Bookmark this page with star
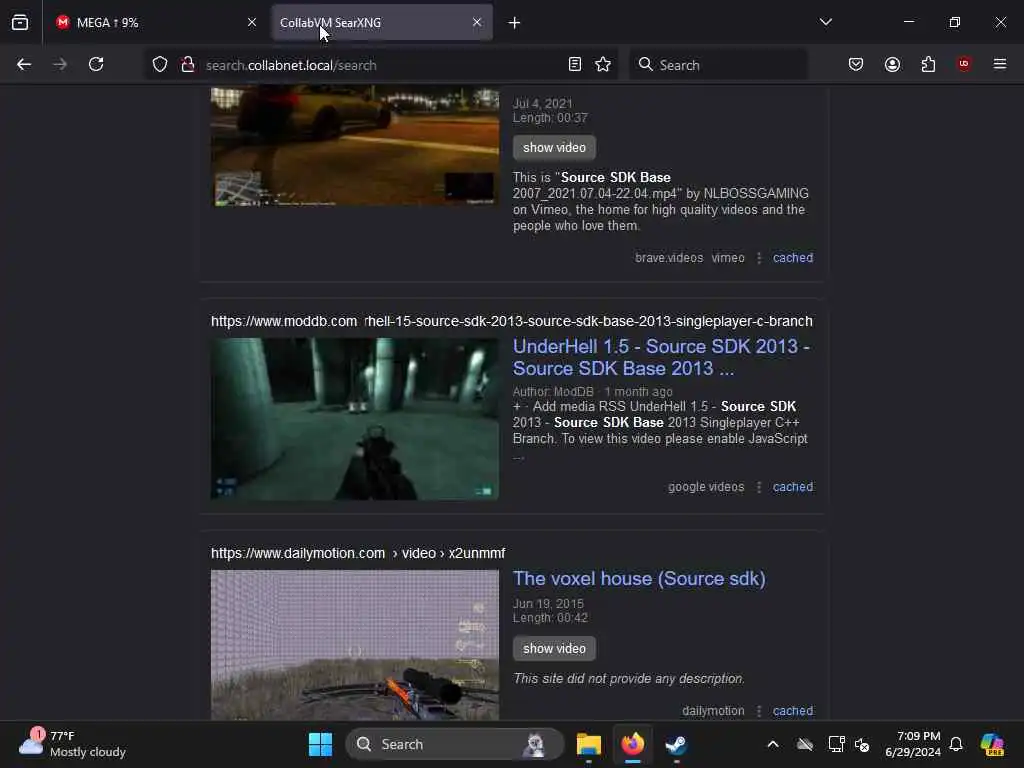This screenshot has height=768, width=1024. tap(603, 64)
